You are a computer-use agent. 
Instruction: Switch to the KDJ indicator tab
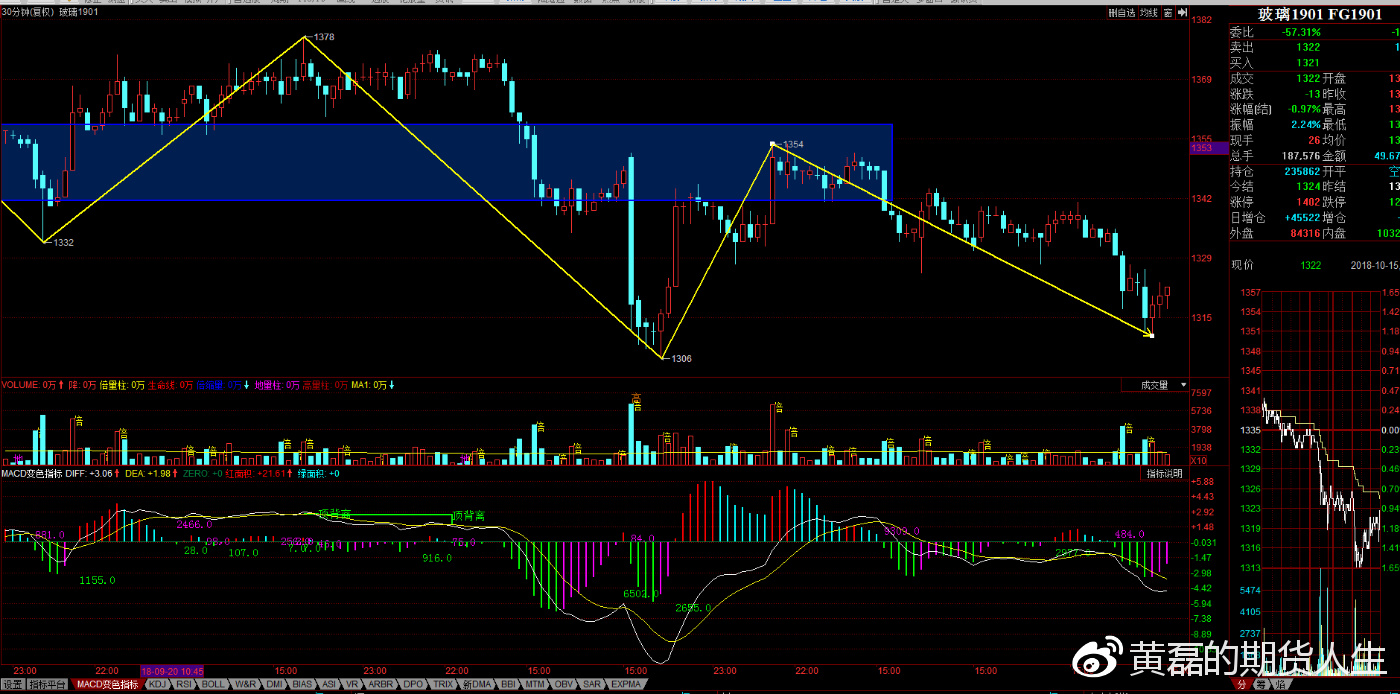[158, 685]
